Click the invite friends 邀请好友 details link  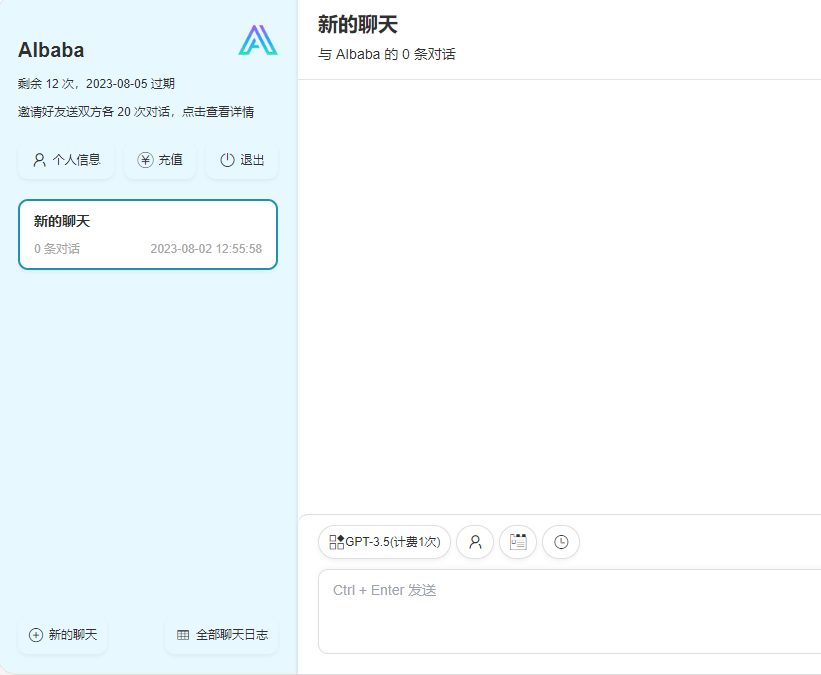(x=136, y=112)
